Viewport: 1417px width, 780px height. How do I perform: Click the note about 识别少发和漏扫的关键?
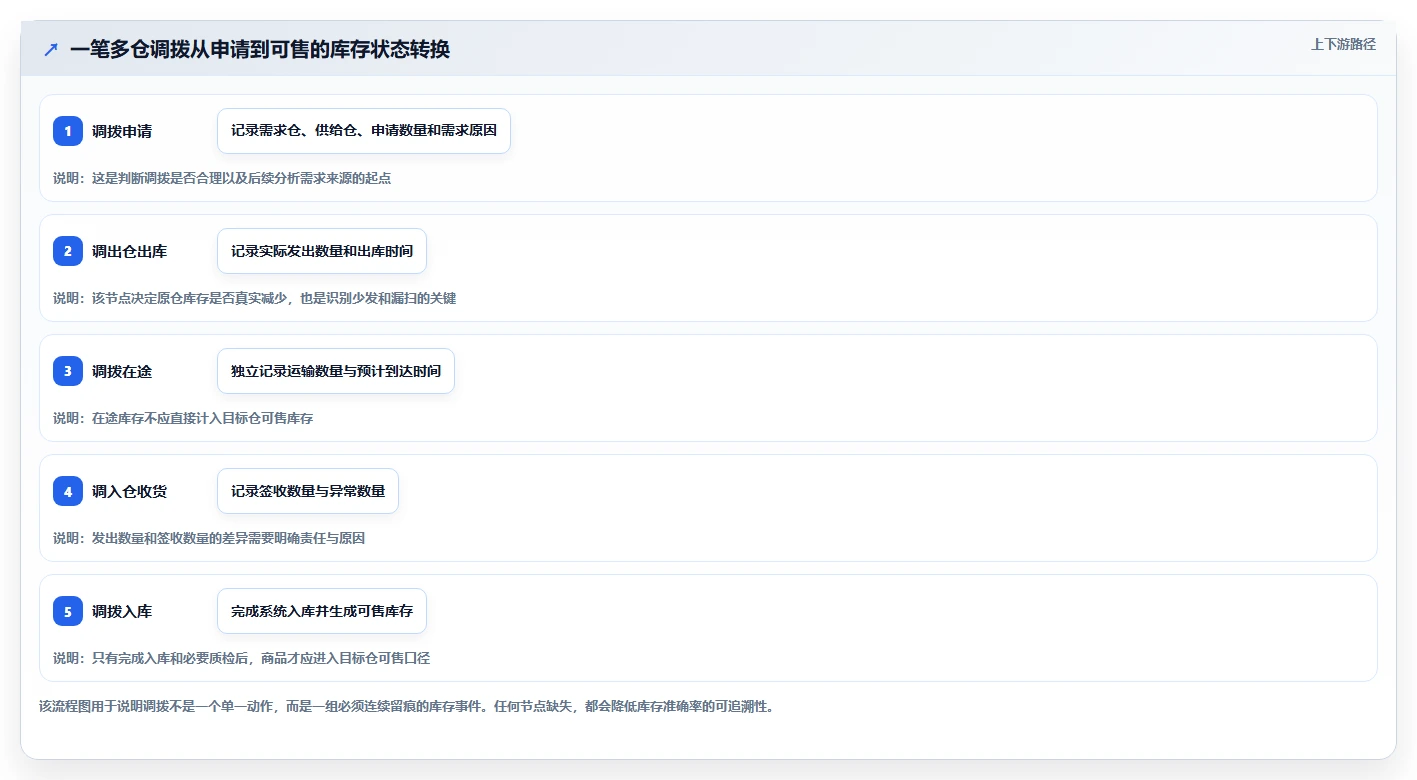click(255, 298)
